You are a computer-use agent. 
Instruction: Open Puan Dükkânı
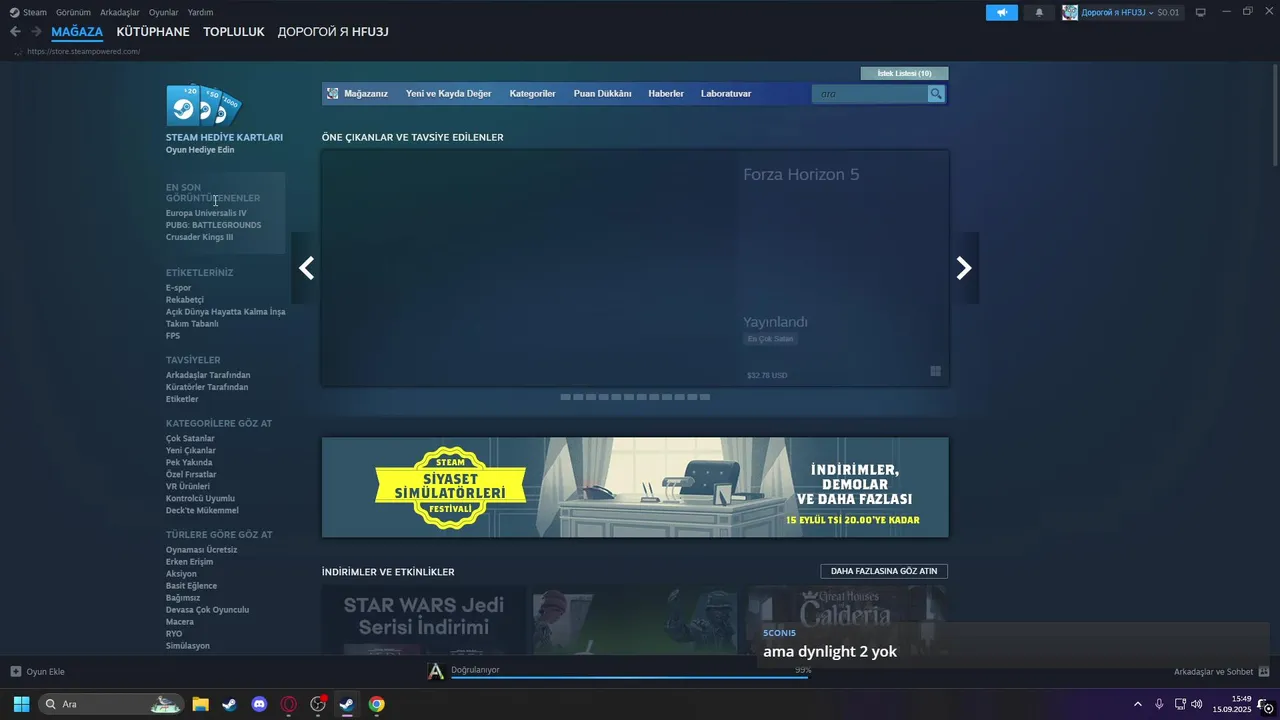point(602,93)
